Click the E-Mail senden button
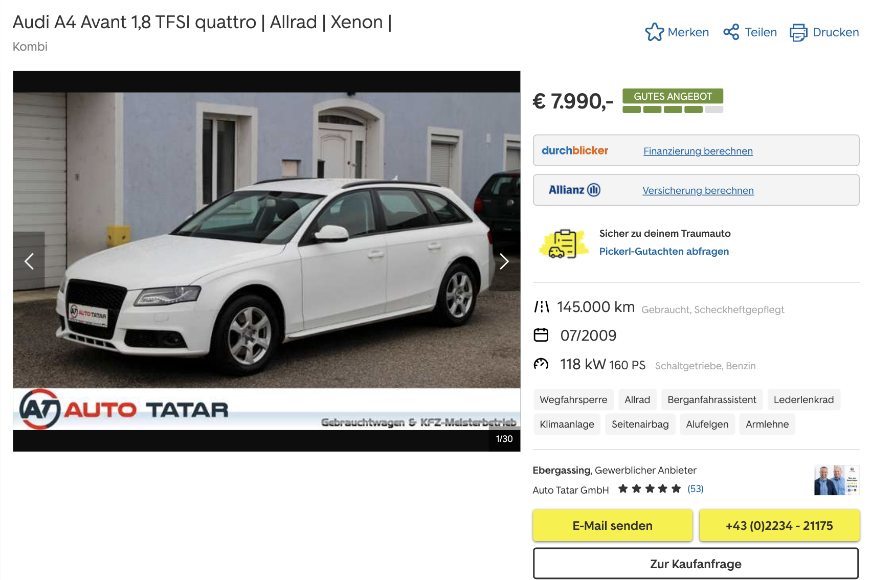Image resolution: width=872 pixels, height=580 pixels. (x=612, y=526)
